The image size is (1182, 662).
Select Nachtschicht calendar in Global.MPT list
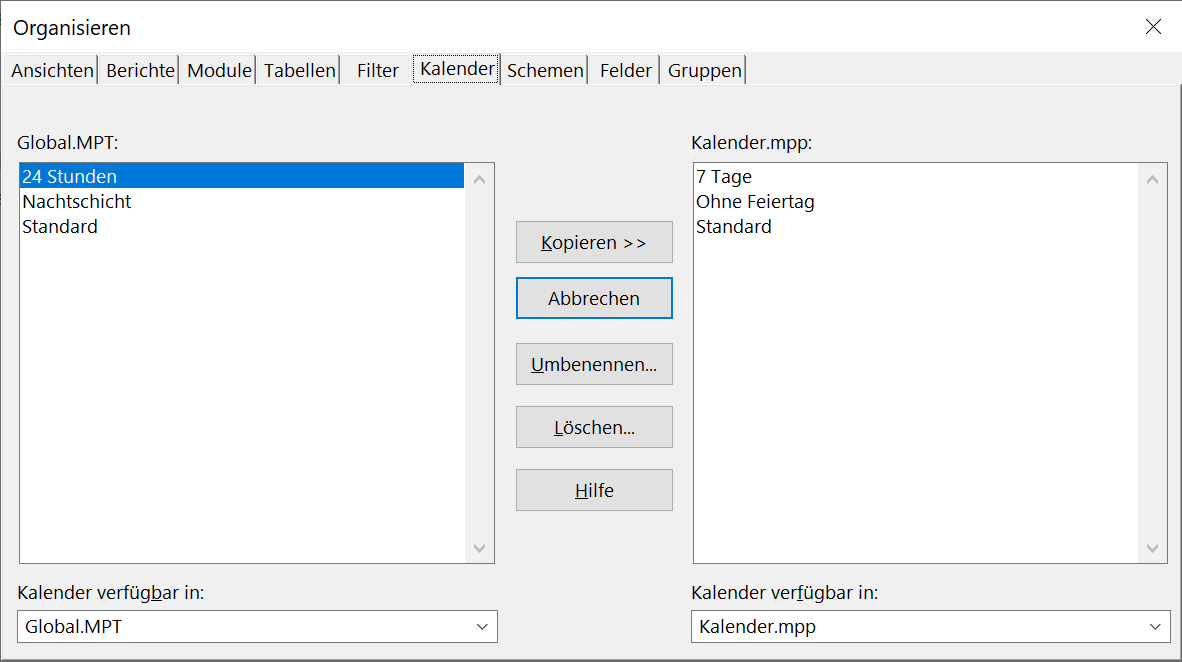(242, 201)
